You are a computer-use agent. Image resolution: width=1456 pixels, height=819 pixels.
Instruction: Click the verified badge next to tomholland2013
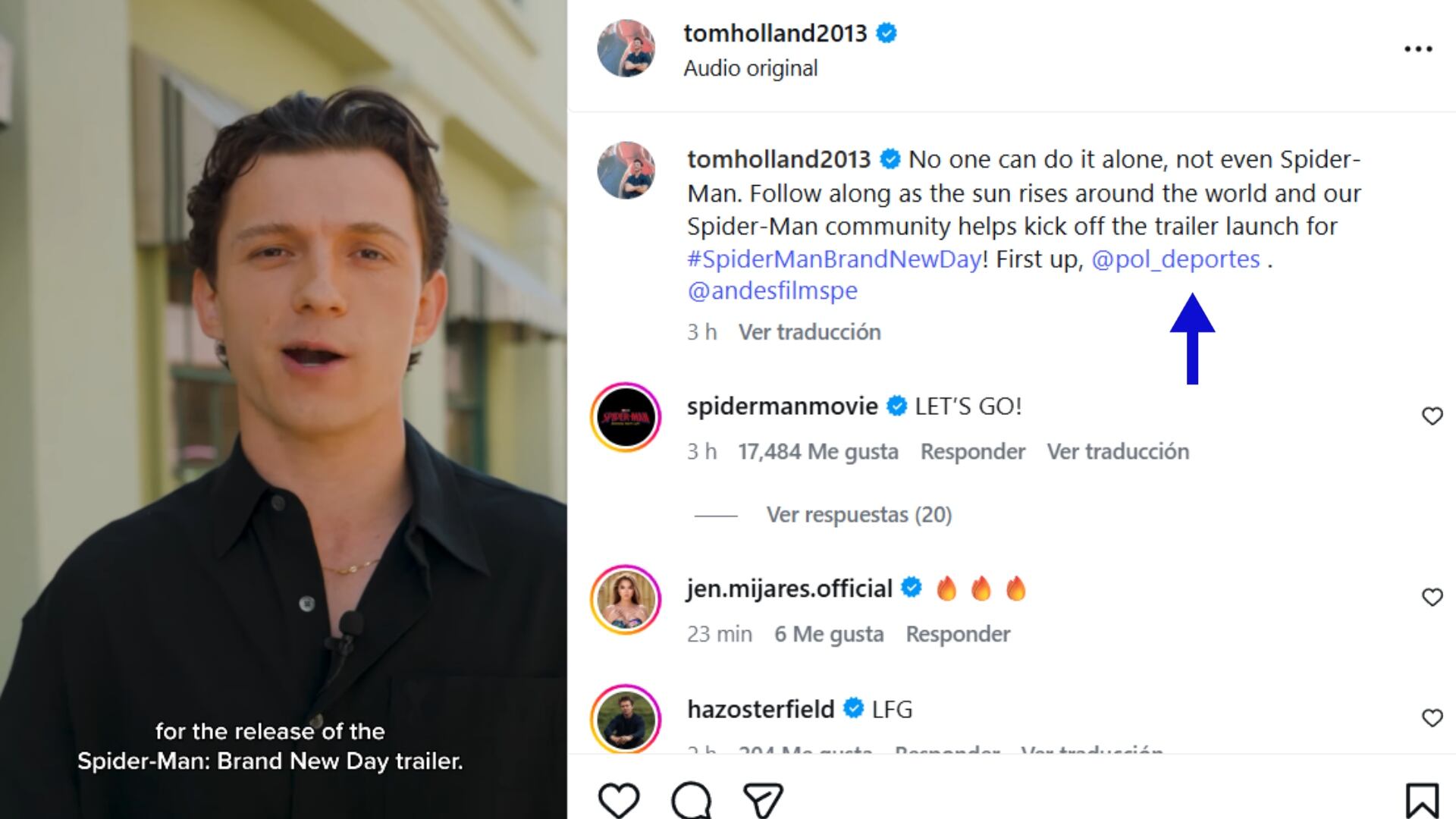(x=885, y=33)
